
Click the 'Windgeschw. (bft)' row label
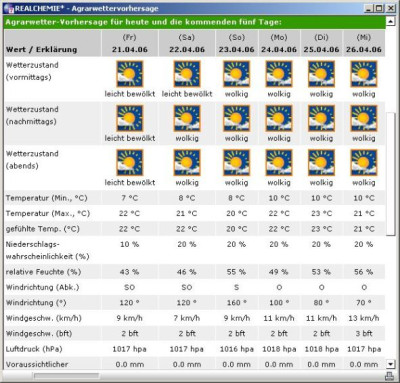[39, 333]
